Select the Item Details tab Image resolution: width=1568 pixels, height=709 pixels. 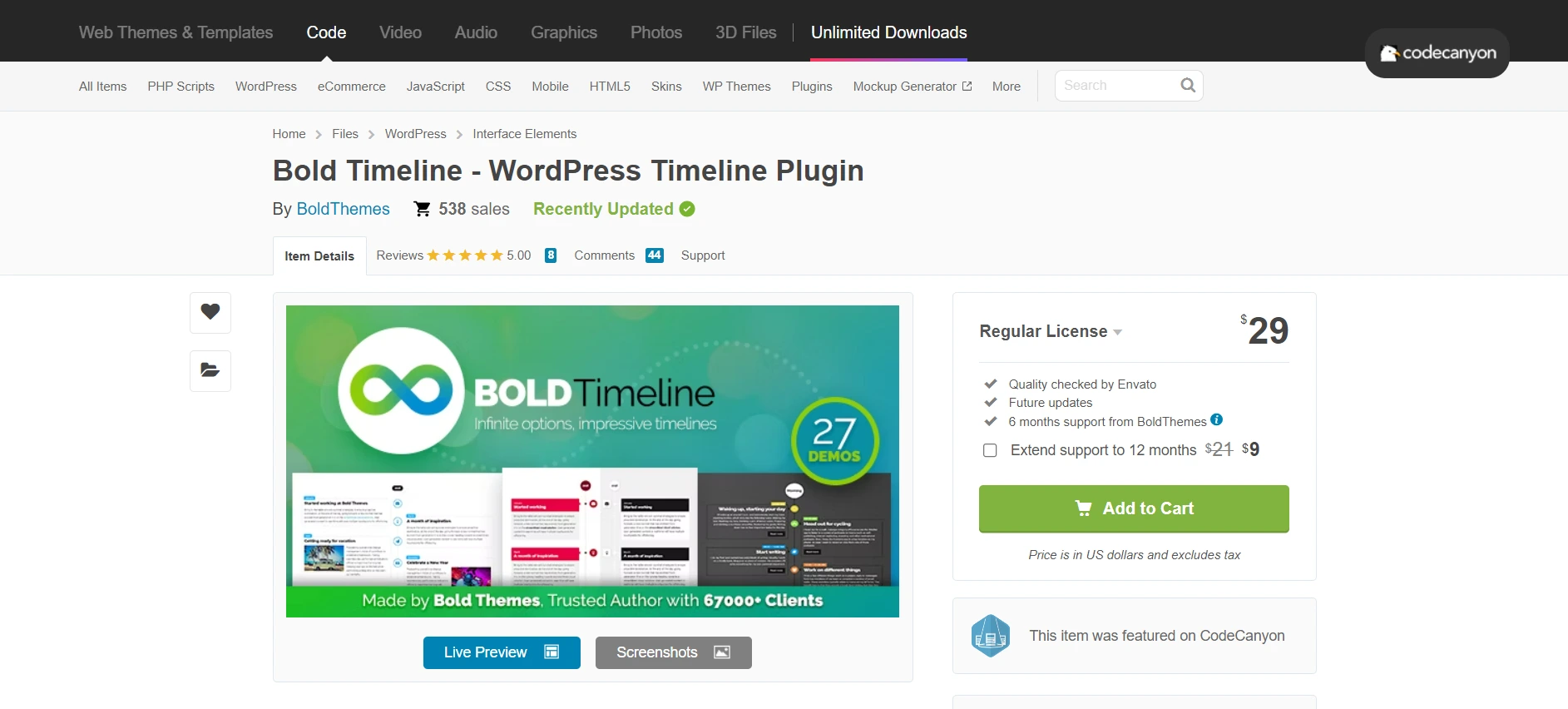pyautogui.click(x=319, y=256)
